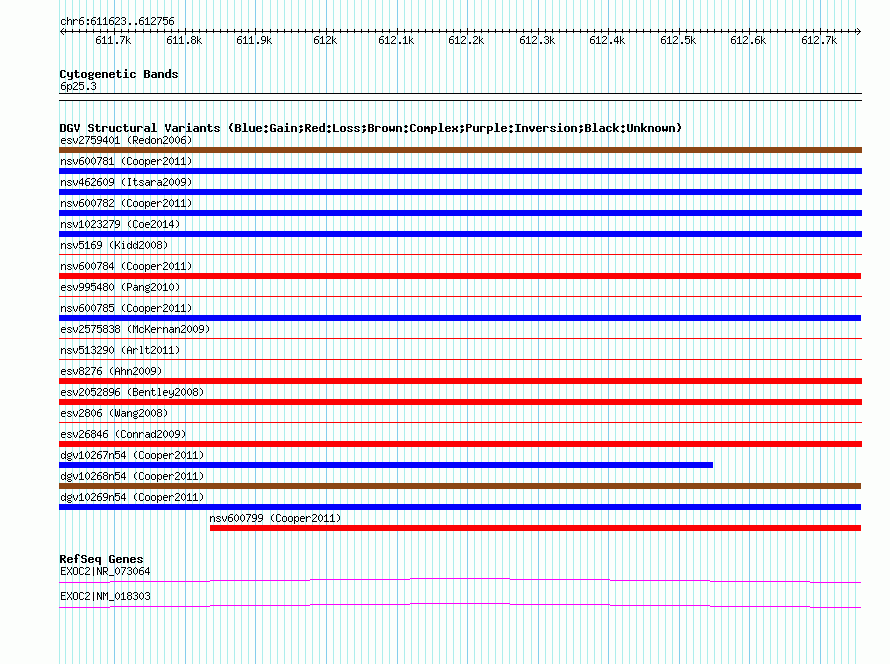Click the 612.2k ruler tick label

(466, 40)
